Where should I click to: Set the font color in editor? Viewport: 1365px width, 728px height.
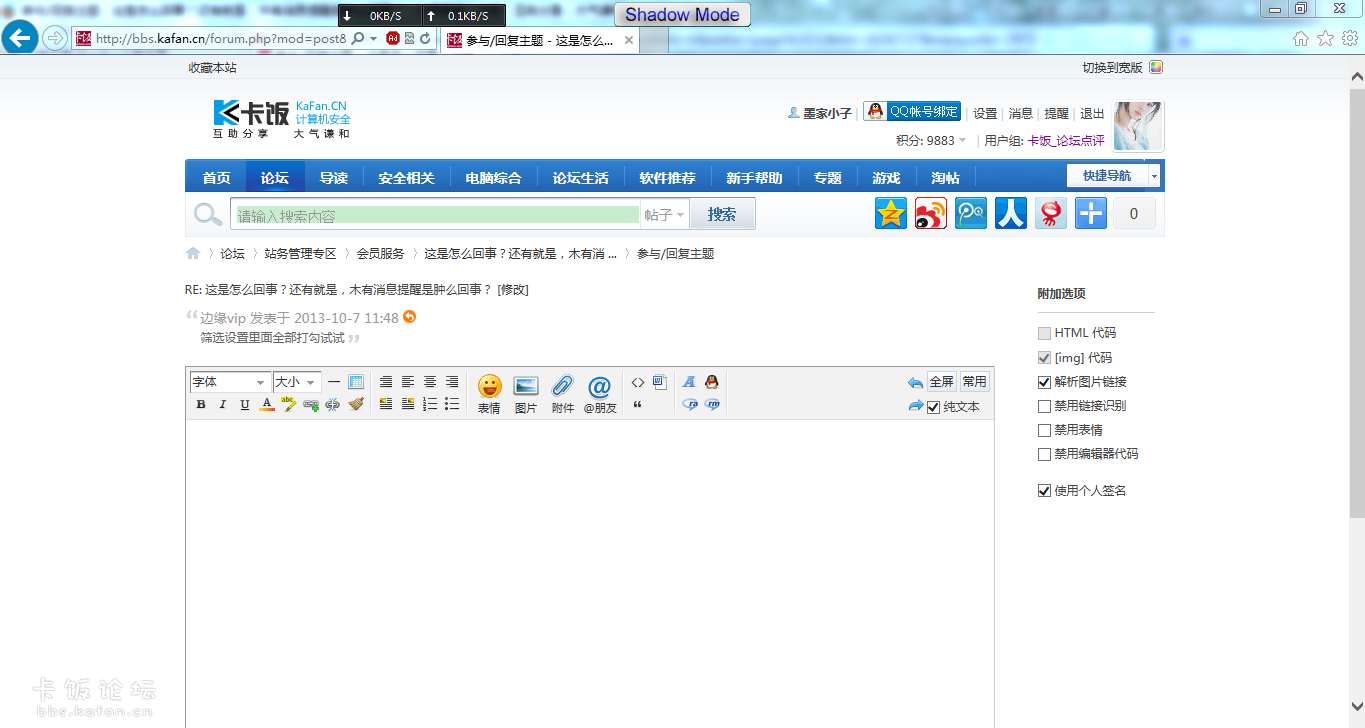pyautogui.click(x=267, y=405)
